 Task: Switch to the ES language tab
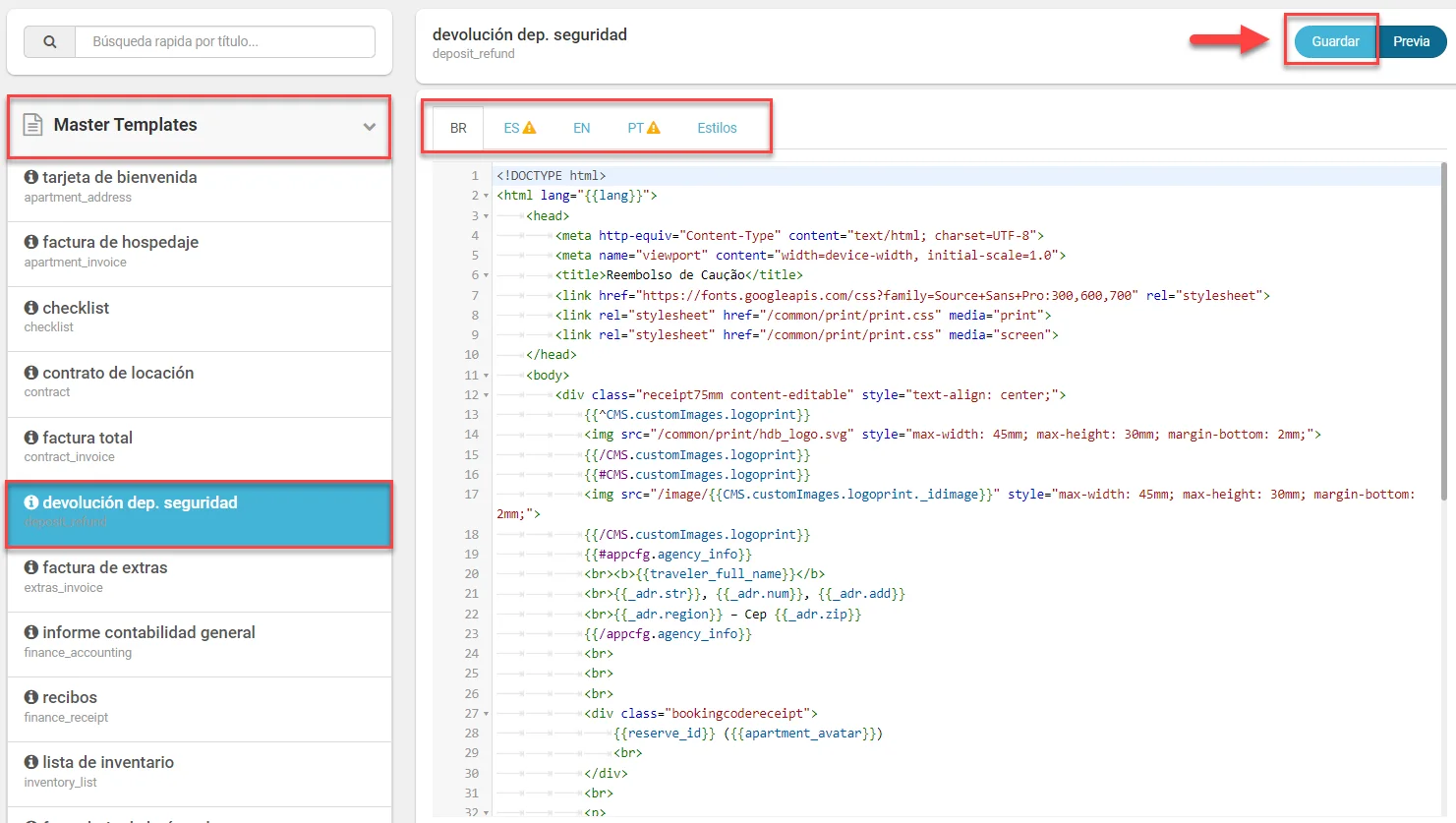point(519,128)
